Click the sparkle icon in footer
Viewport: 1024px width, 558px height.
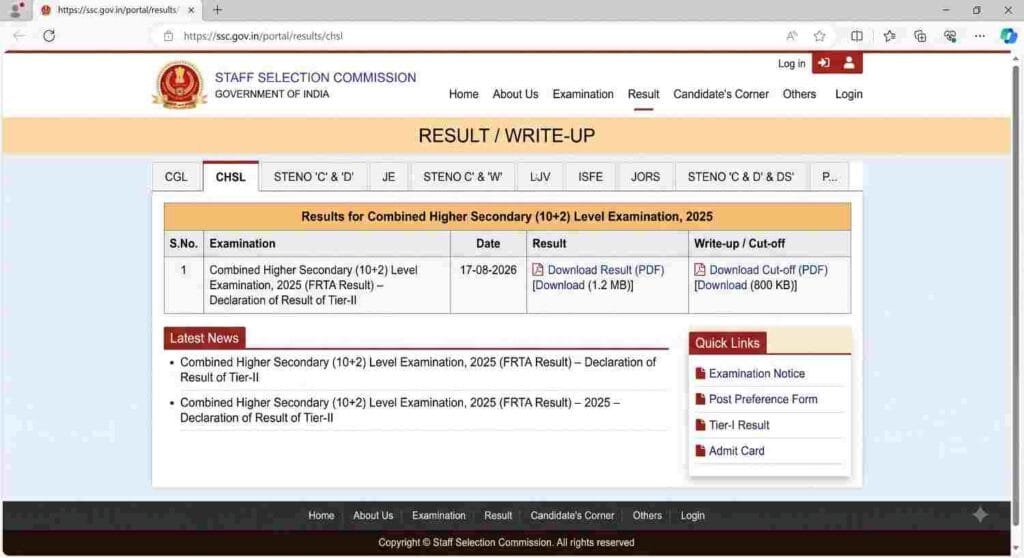[980, 515]
